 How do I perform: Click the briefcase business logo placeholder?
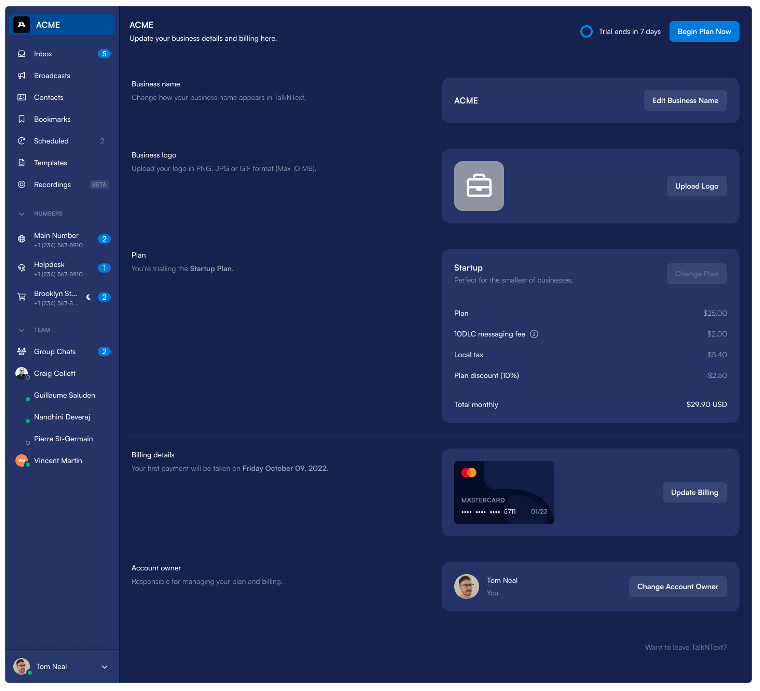[479, 186]
